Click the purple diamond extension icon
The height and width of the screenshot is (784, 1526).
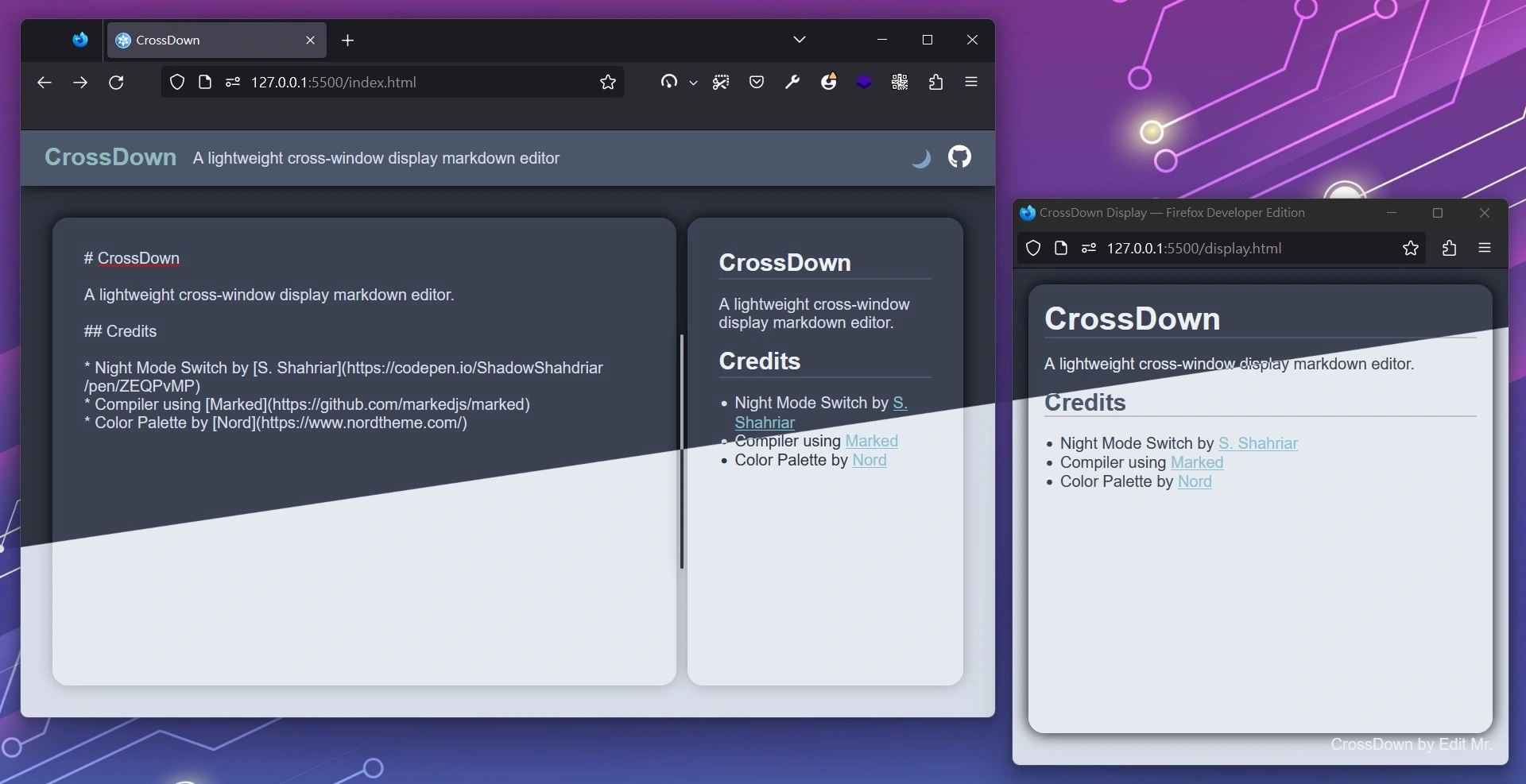(x=864, y=82)
